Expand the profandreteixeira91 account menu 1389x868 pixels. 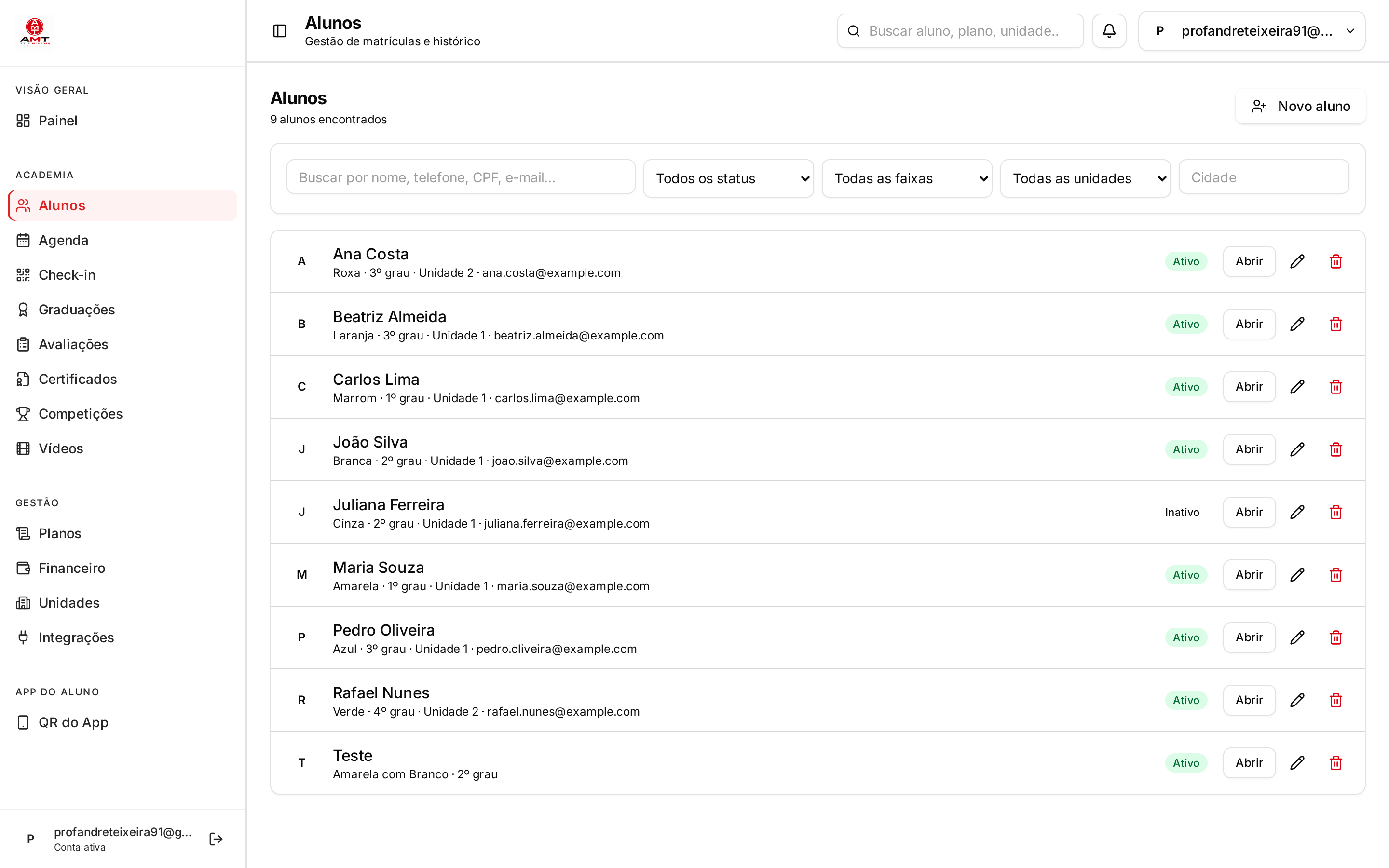1251,31
